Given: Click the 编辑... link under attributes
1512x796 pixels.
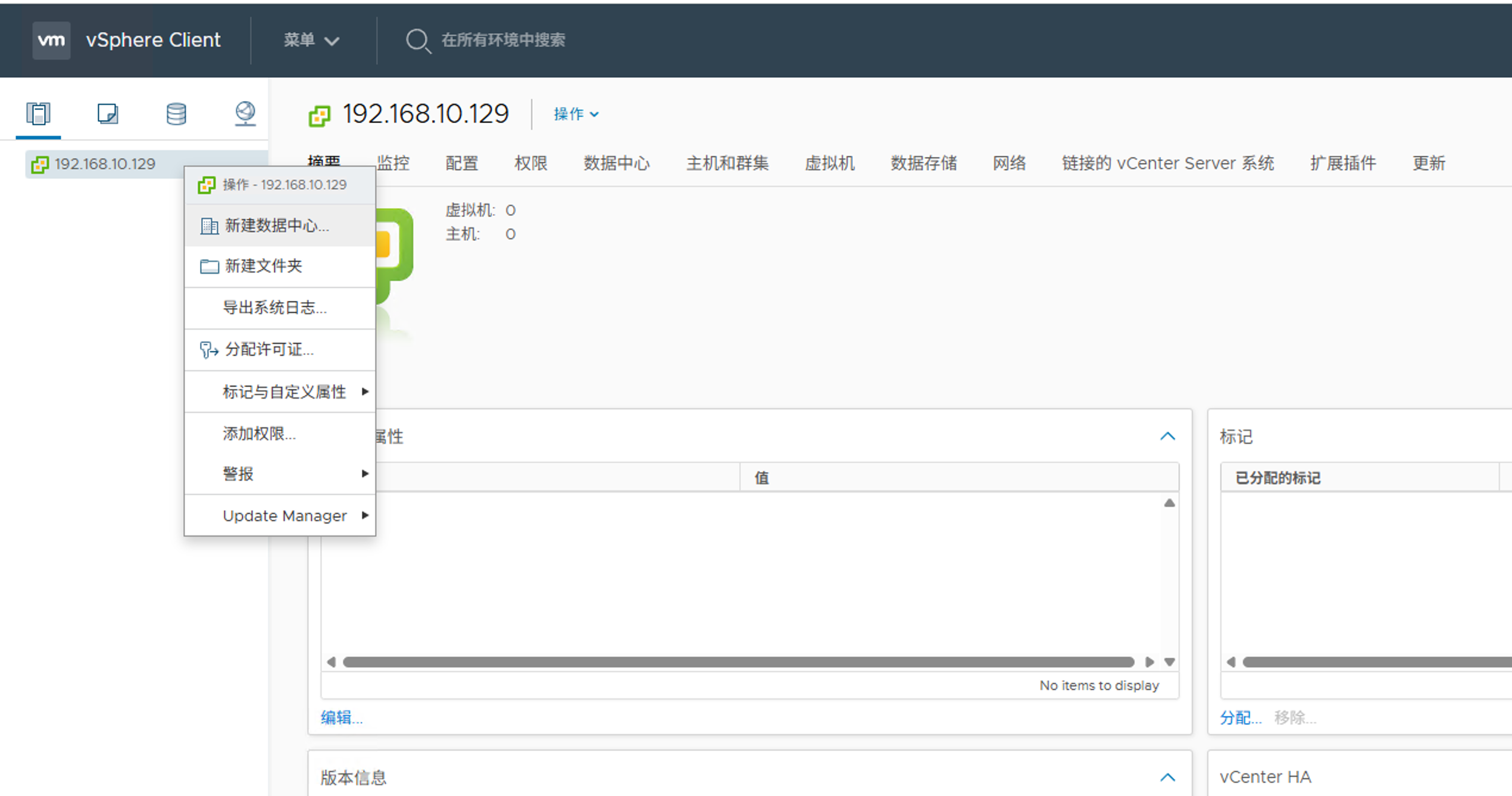Looking at the screenshot, I should point(342,717).
